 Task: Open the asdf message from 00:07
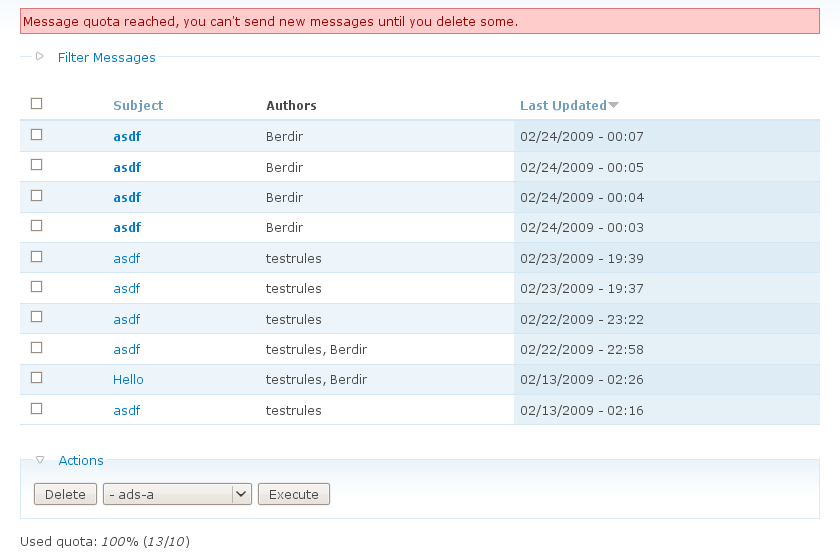[127, 136]
